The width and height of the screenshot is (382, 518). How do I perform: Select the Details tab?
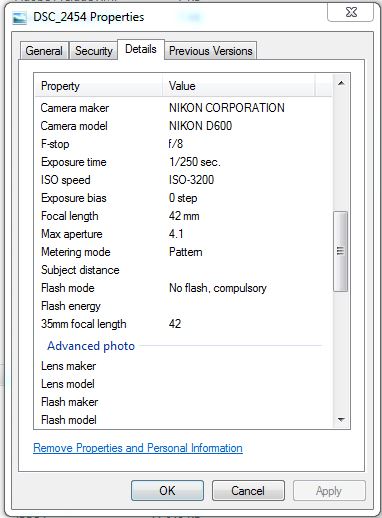tap(141, 49)
